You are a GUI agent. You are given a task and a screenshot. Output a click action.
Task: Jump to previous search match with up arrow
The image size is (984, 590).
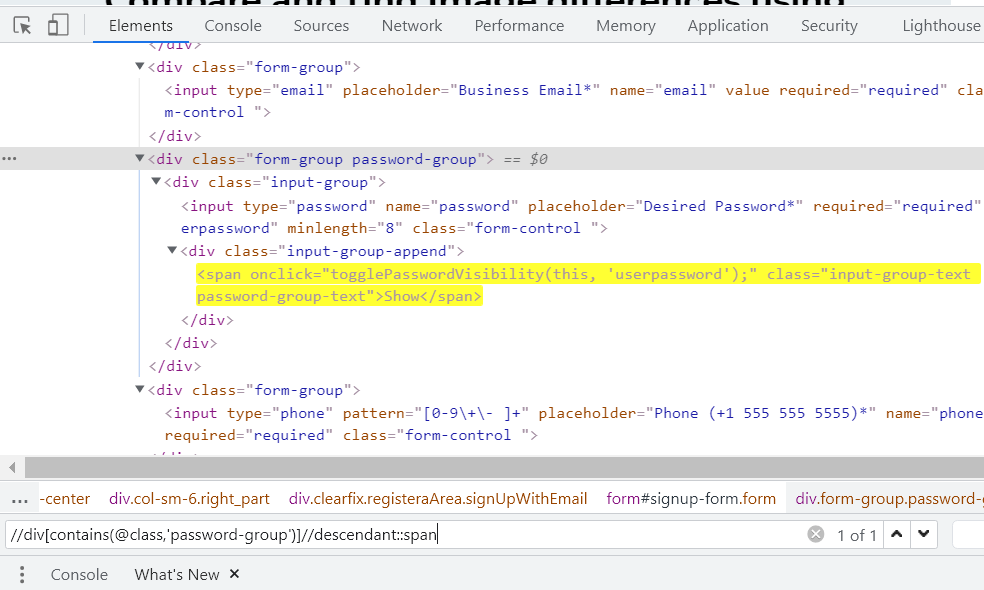pos(897,534)
